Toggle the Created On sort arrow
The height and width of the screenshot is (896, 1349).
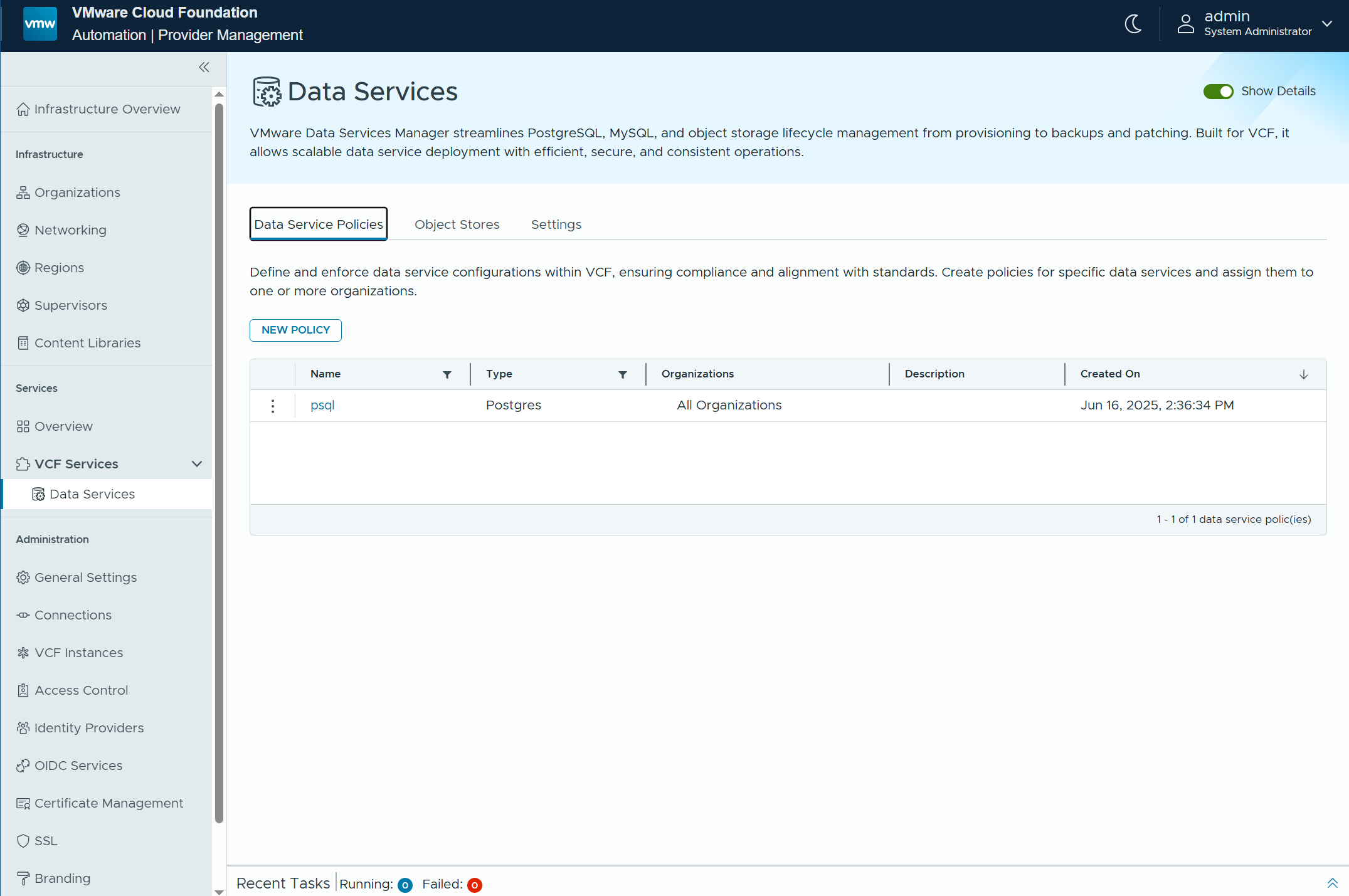tap(1303, 374)
